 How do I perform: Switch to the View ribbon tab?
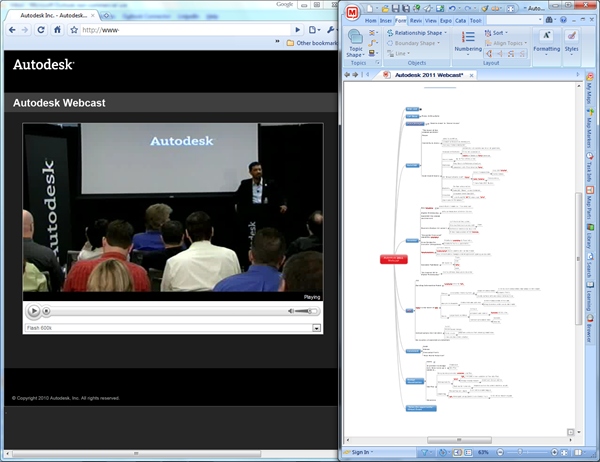[x=430, y=20]
